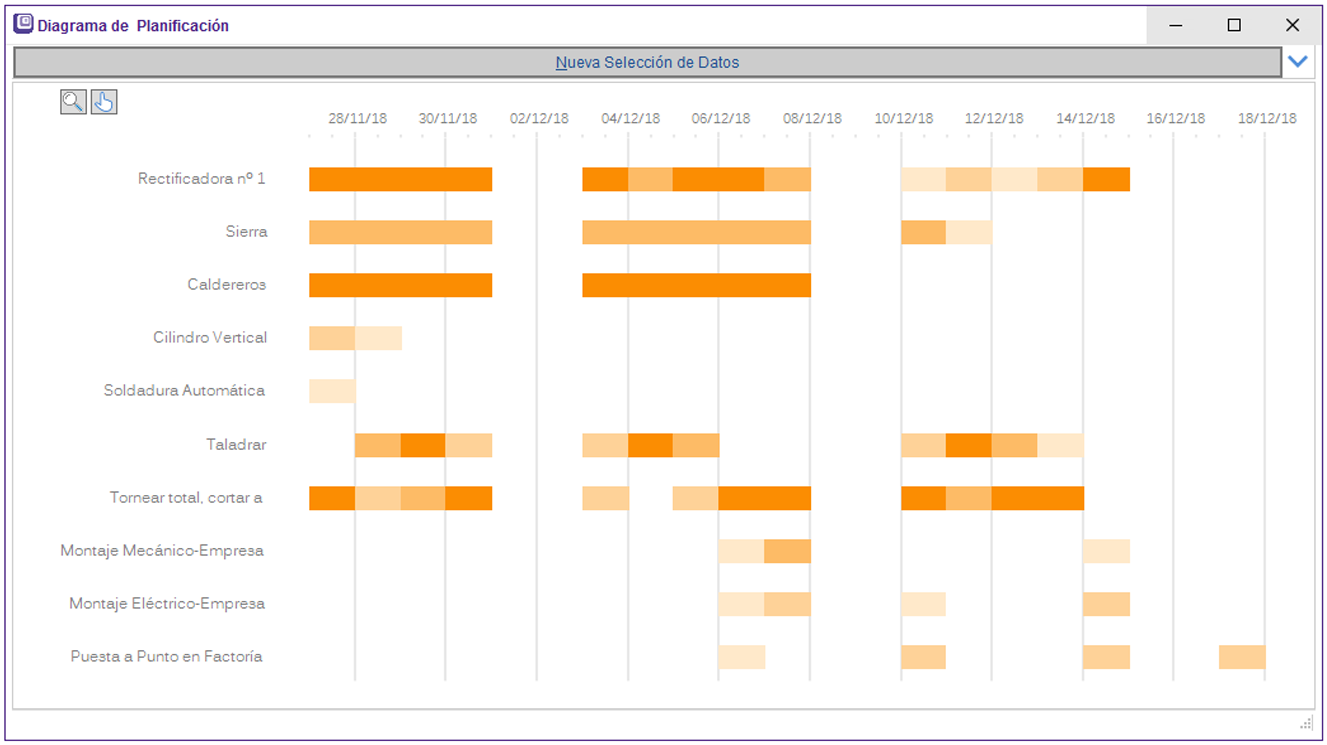Image resolution: width=1327 pixels, height=745 pixels.
Task: Select the Rectificadora nº 1 row label
Action: coord(202,179)
